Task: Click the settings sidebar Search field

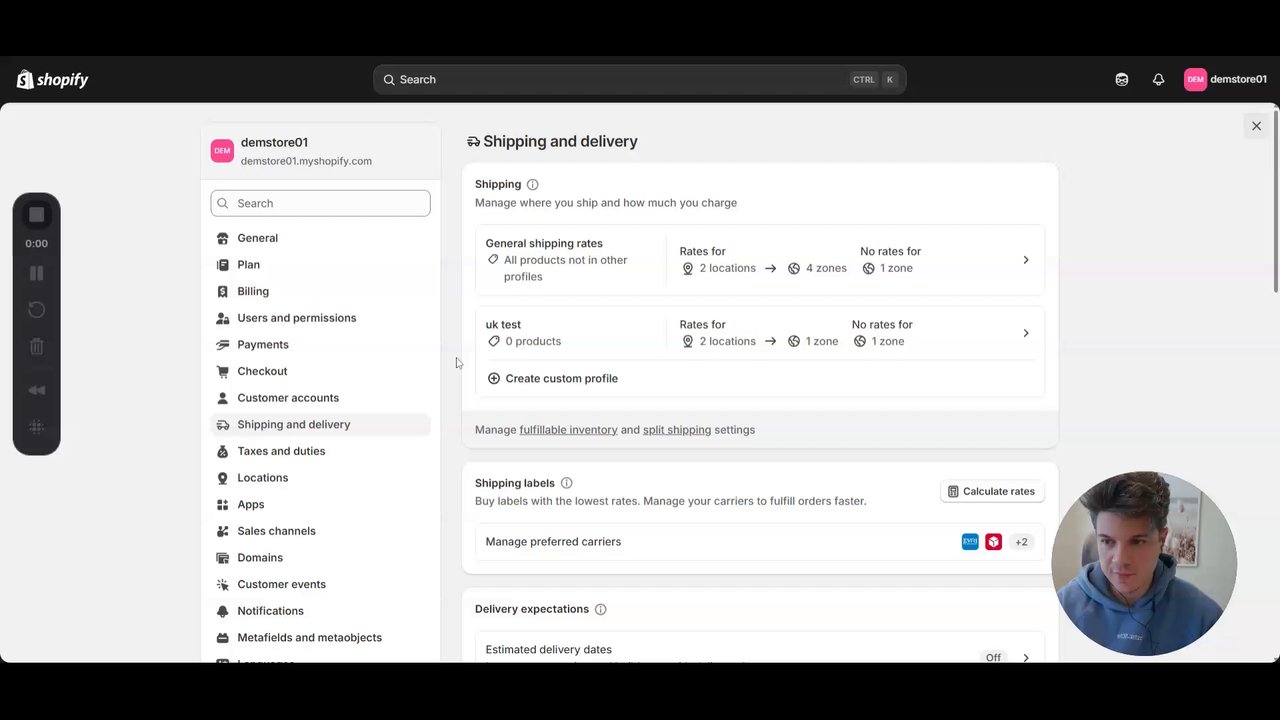Action: click(321, 203)
